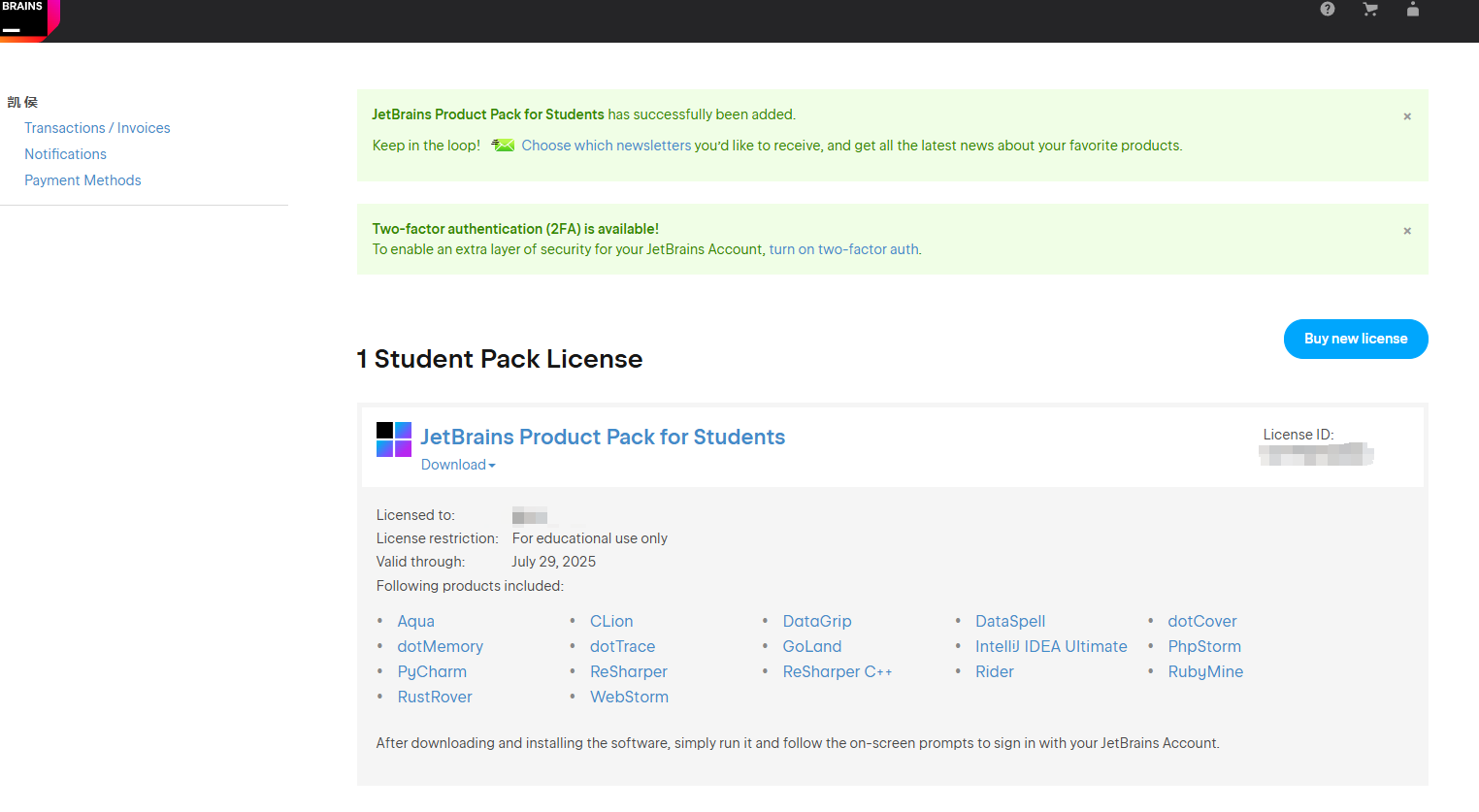Image resolution: width=1479 pixels, height=812 pixels.
Task: Open Transactions / Invoices in the sidebar
Action: [x=97, y=128]
